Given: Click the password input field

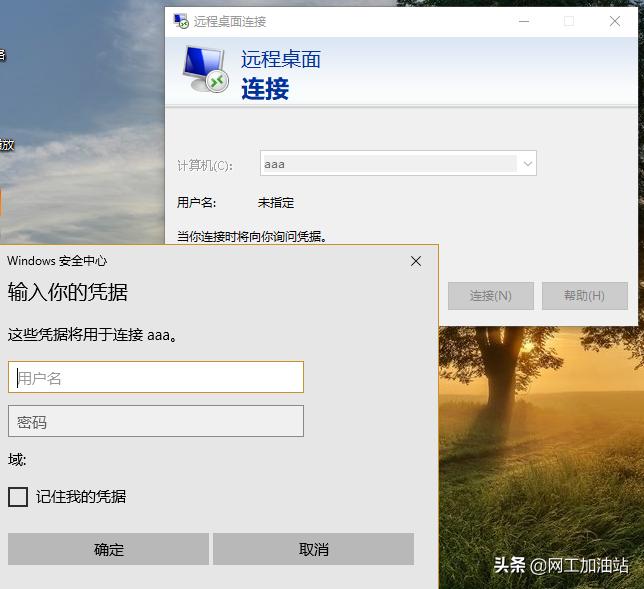Looking at the screenshot, I should (156, 421).
